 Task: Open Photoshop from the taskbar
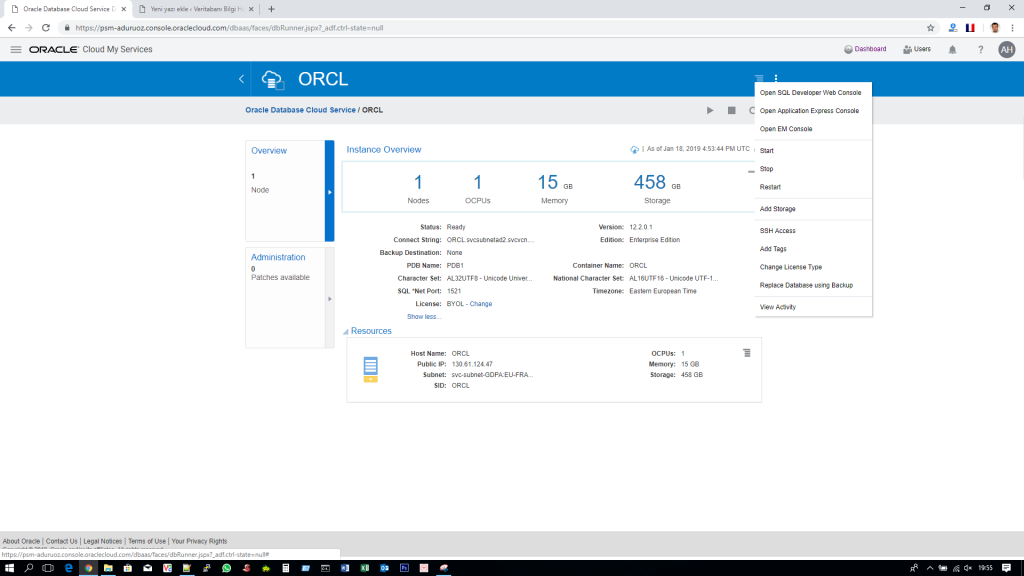(404, 568)
